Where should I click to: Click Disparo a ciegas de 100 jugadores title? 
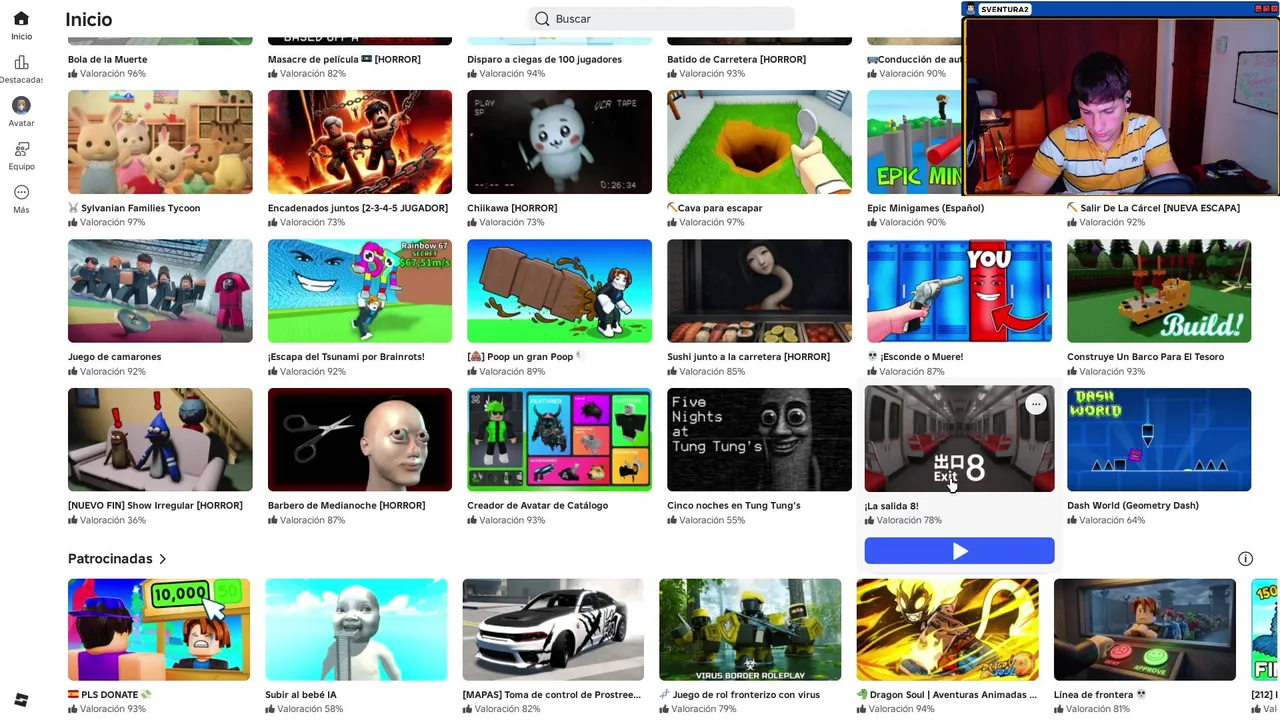(544, 59)
